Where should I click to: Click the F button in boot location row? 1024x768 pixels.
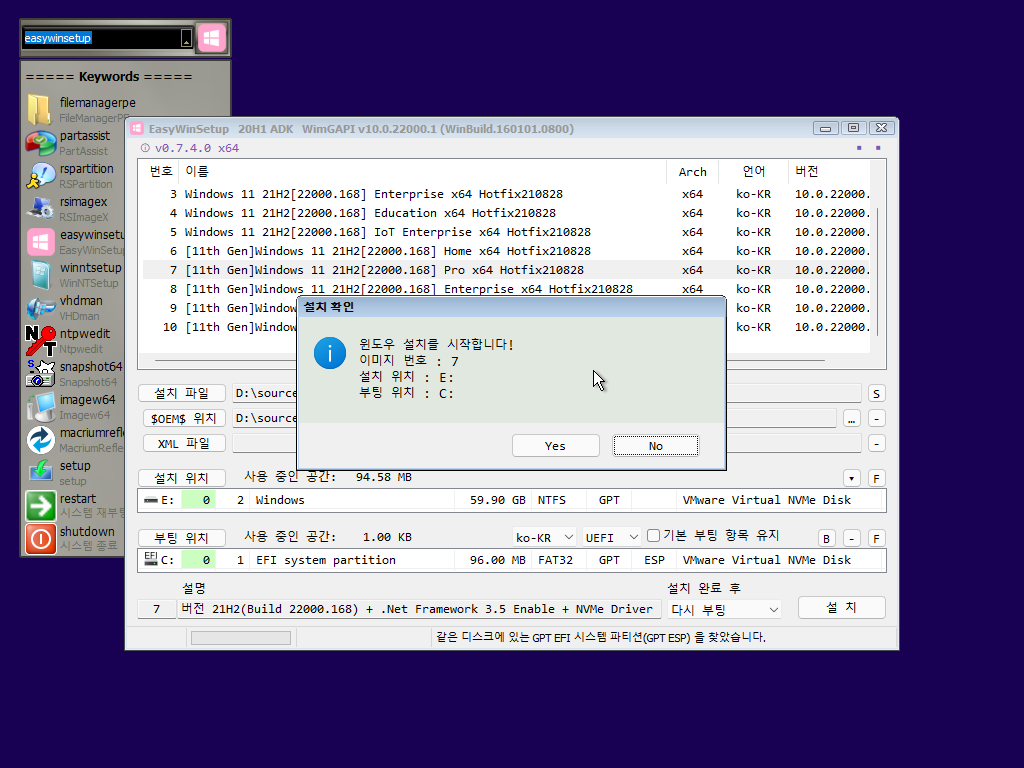pyautogui.click(x=876, y=539)
